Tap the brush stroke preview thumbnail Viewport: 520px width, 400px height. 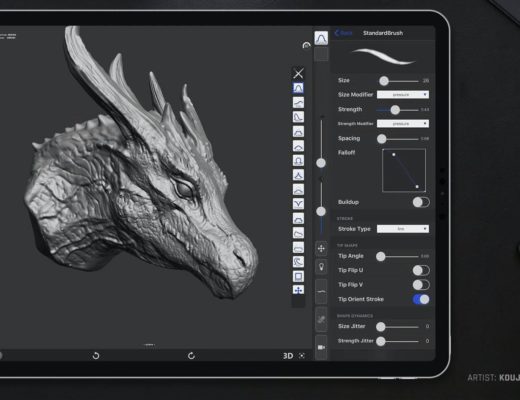click(x=384, y=56)
